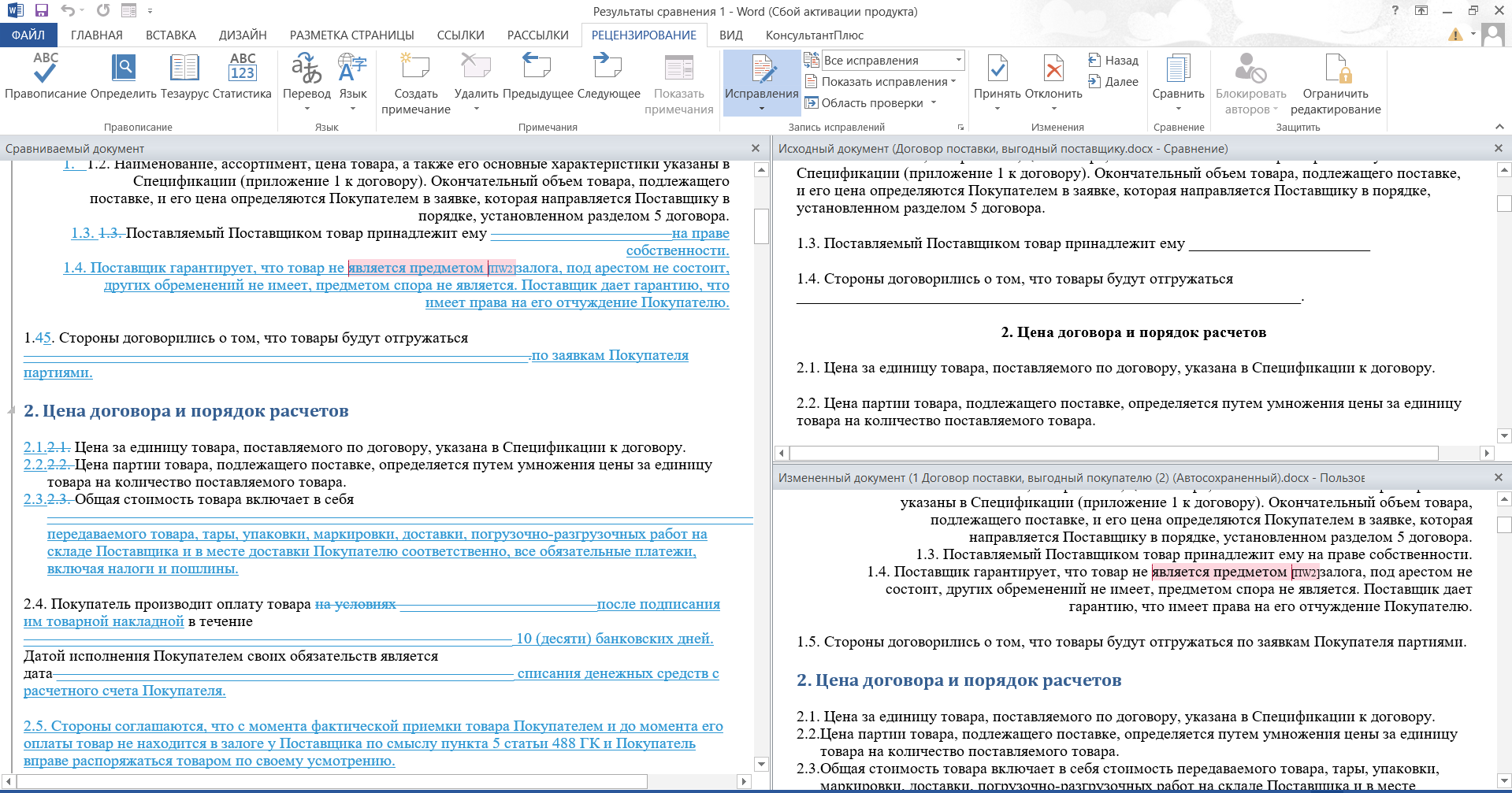Open ribbon display options
This screenshot has width=1512, height=793.
(x=1421, y=11)
